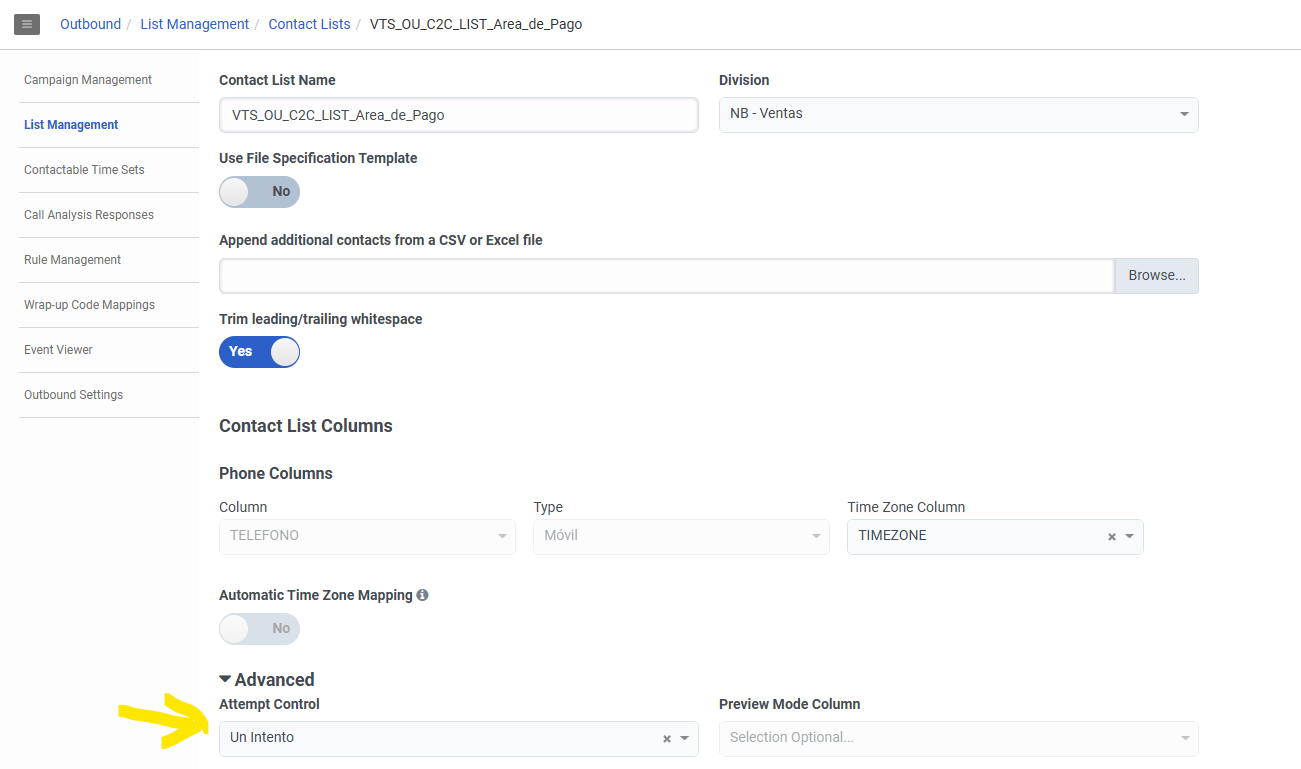Image resolution: width=1301 pixels, height=769 pixels.
Task: Click the Contact Lists breadcrumb link
Action: click(x=309, y=24)
